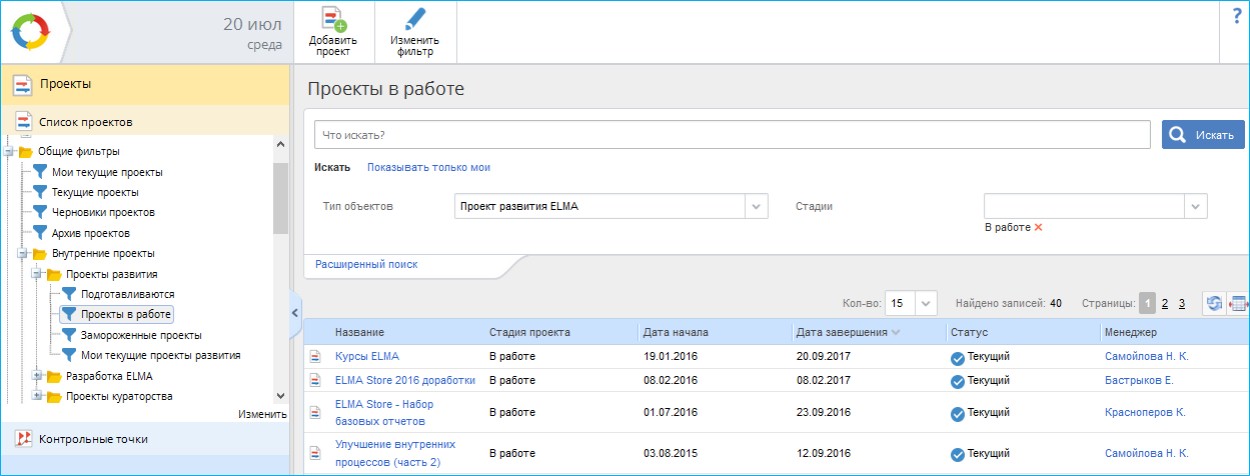Viewport: 1250px width, 476px height.
Task: Open the 'Тип объектов' dropdown
Action: [x=756, y=206]
